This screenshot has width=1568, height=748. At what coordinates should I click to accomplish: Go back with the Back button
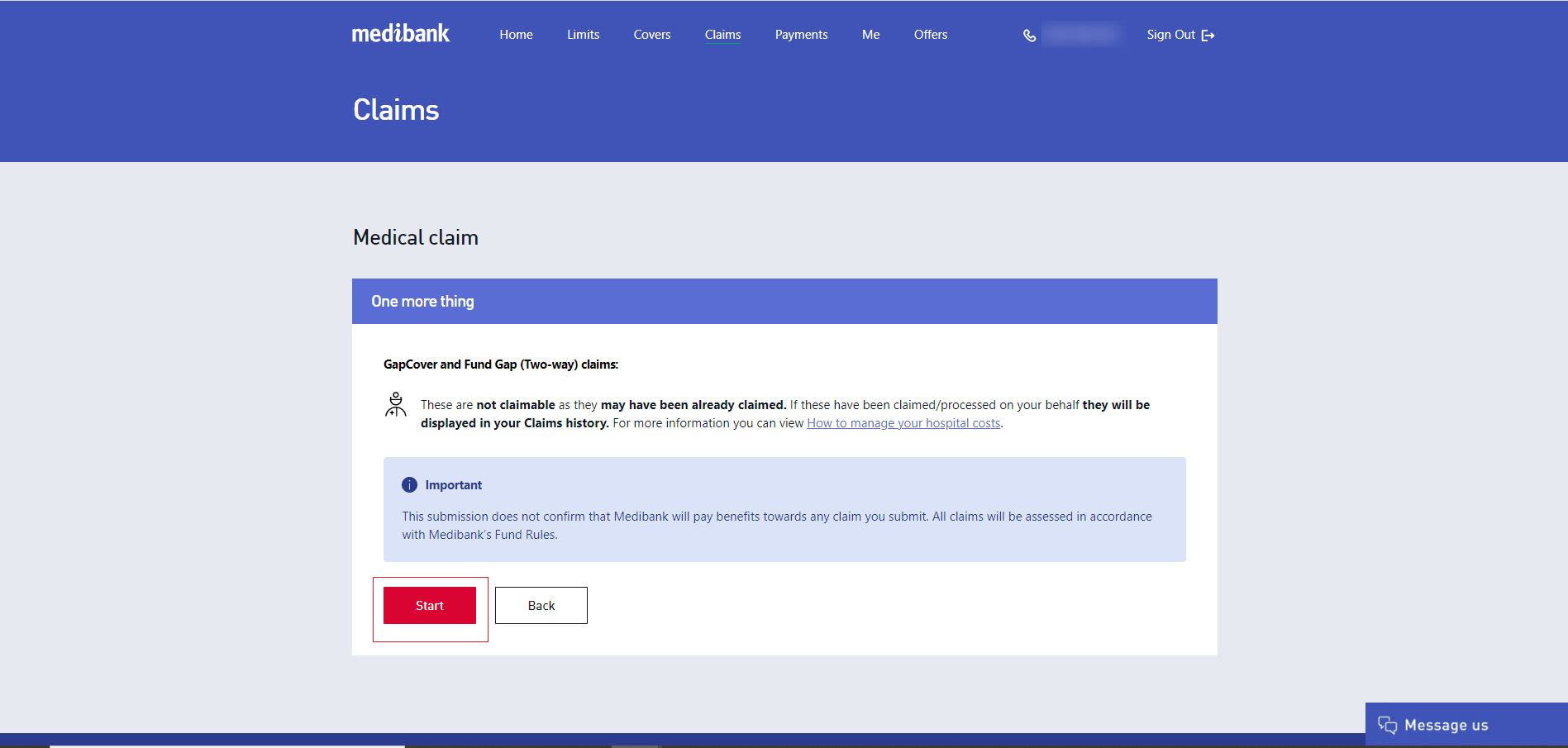click(541, 606)
